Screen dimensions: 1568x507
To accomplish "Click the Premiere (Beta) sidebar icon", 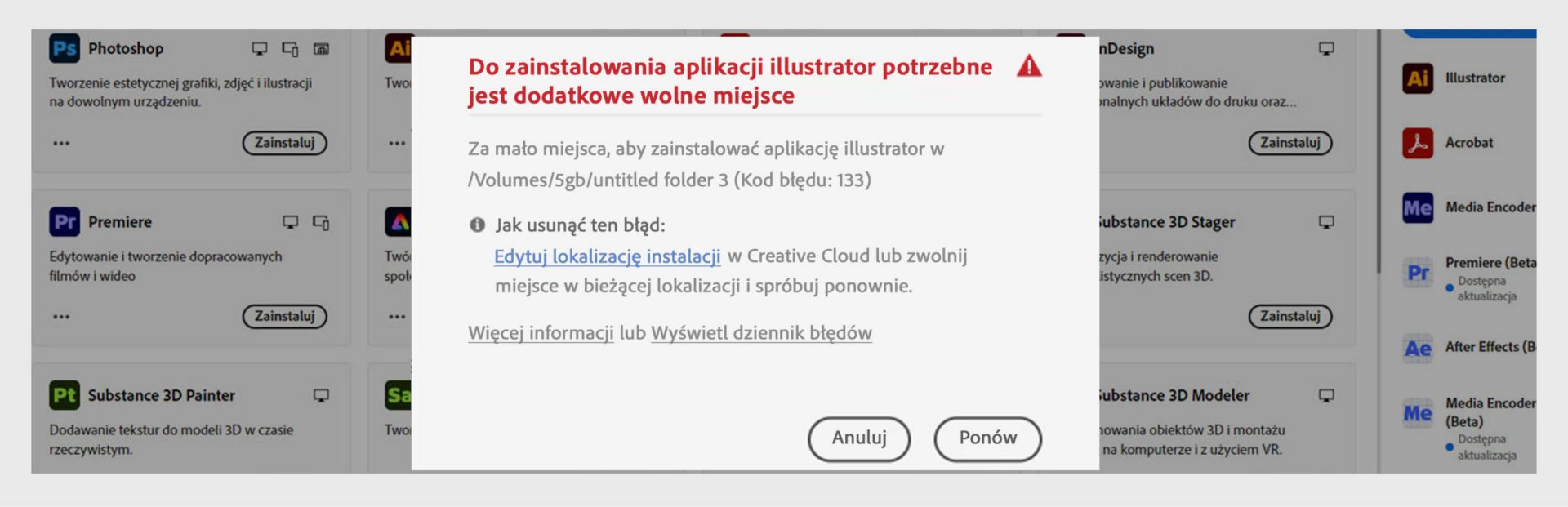I will pyautogui.click(x=1418, y=273).
